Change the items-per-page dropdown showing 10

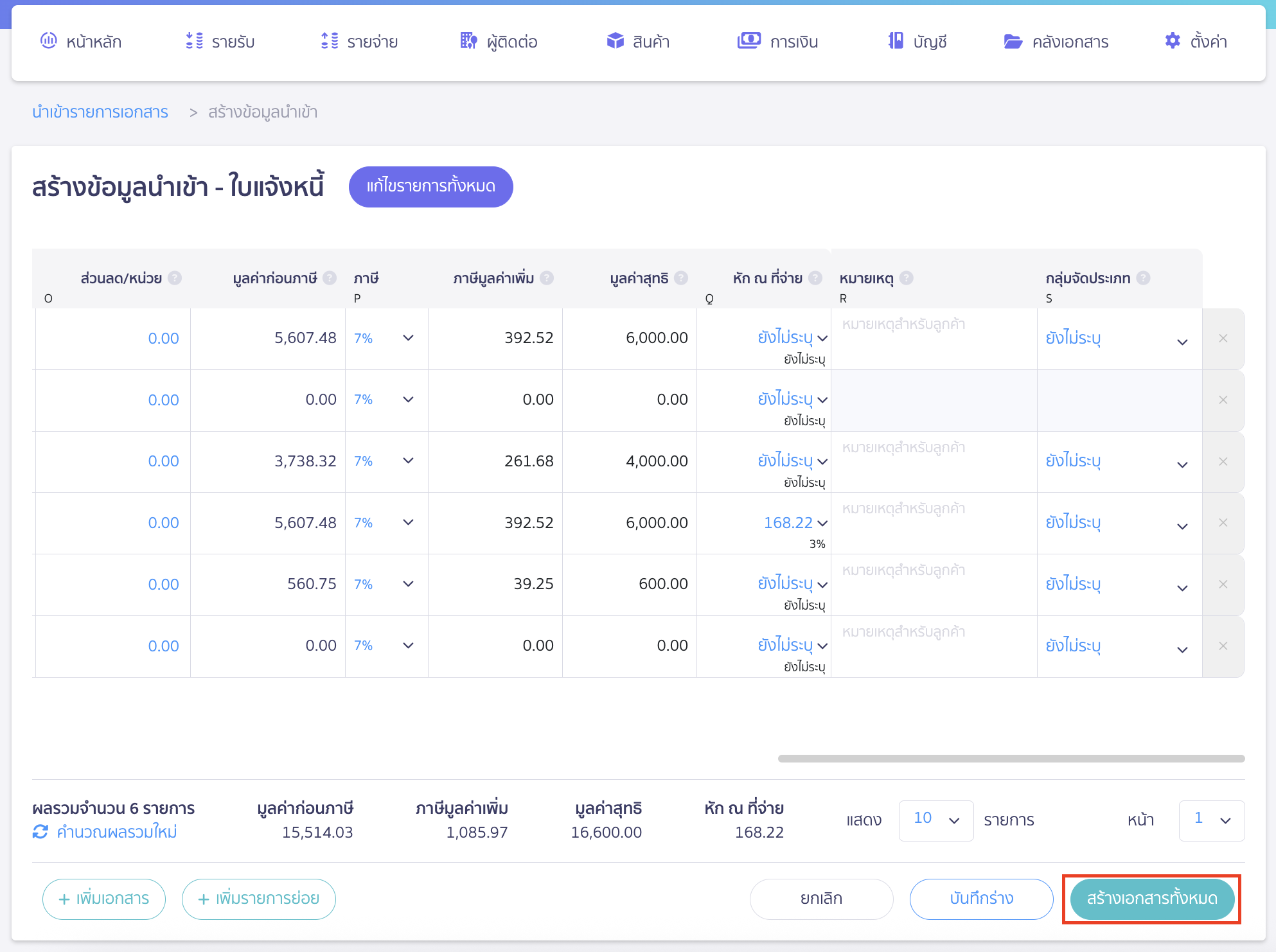tap(935, 820)
